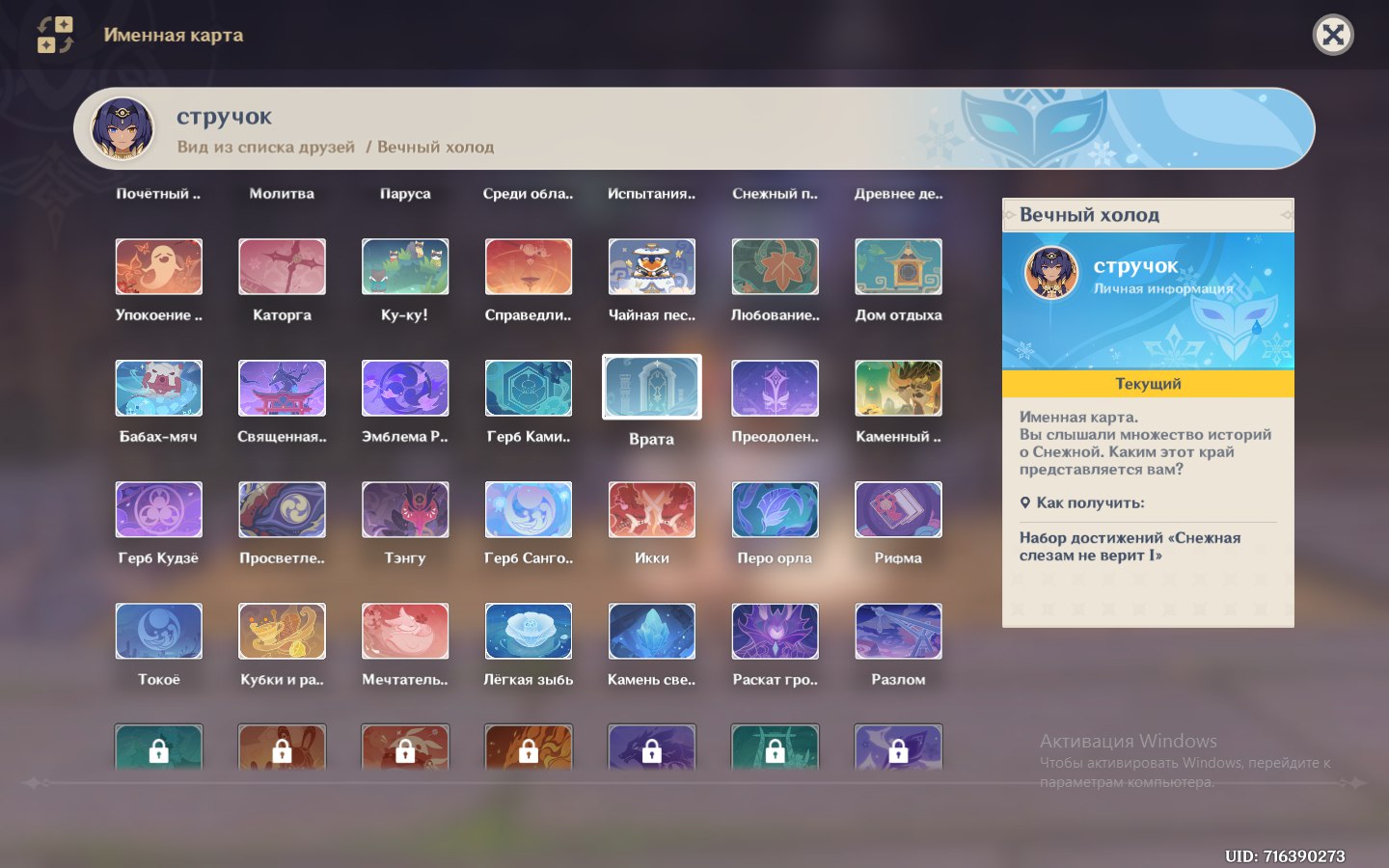The width and height of the screenshot is (1389, 868).
Task: Select the Герб Санго.. namecard
Action: 529,510
